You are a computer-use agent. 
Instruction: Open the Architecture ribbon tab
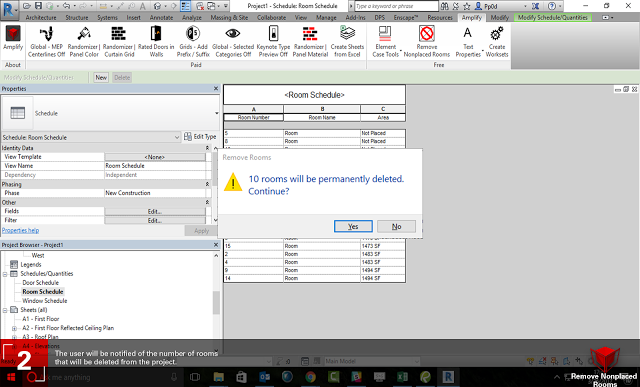[x=41, y=18]
